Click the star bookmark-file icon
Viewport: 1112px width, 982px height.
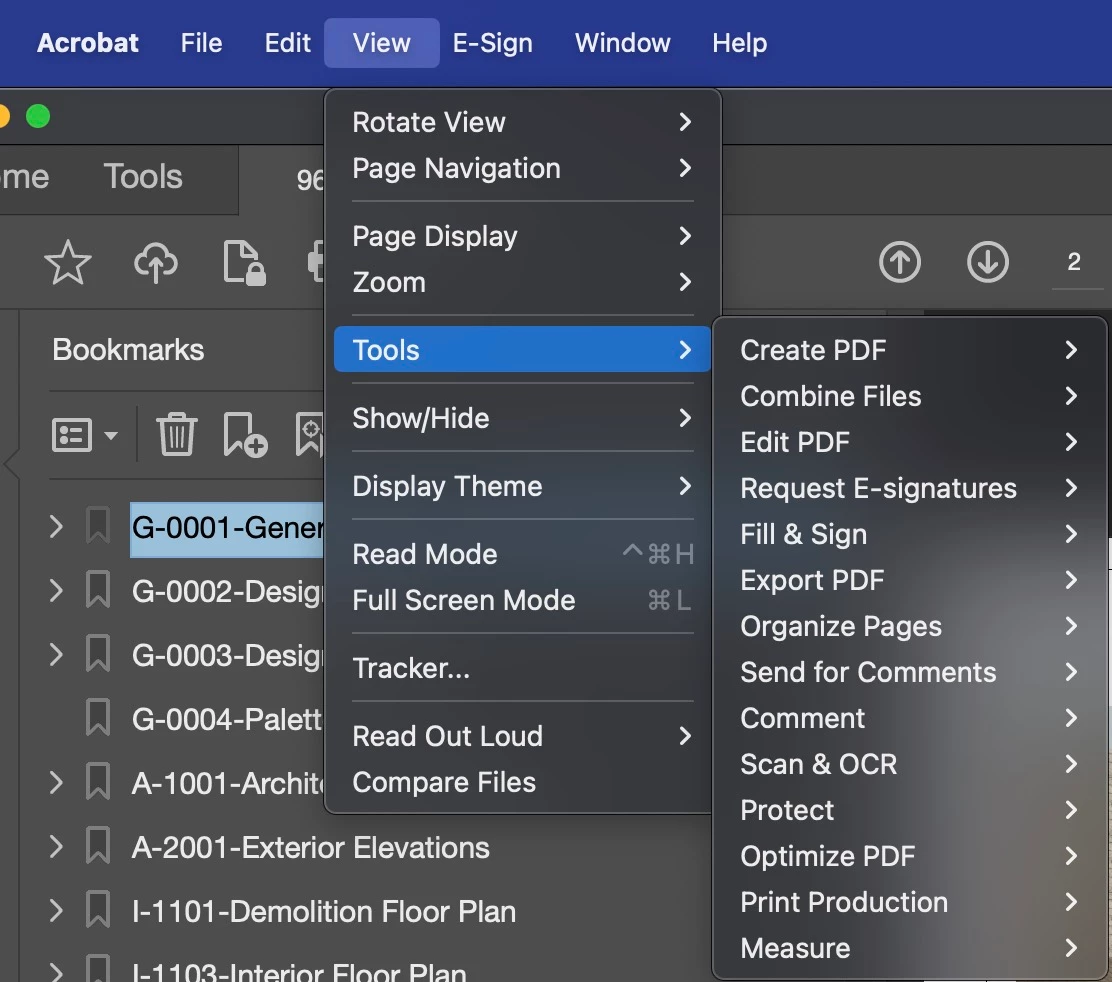pyautogui.click(x=68, y=262)
